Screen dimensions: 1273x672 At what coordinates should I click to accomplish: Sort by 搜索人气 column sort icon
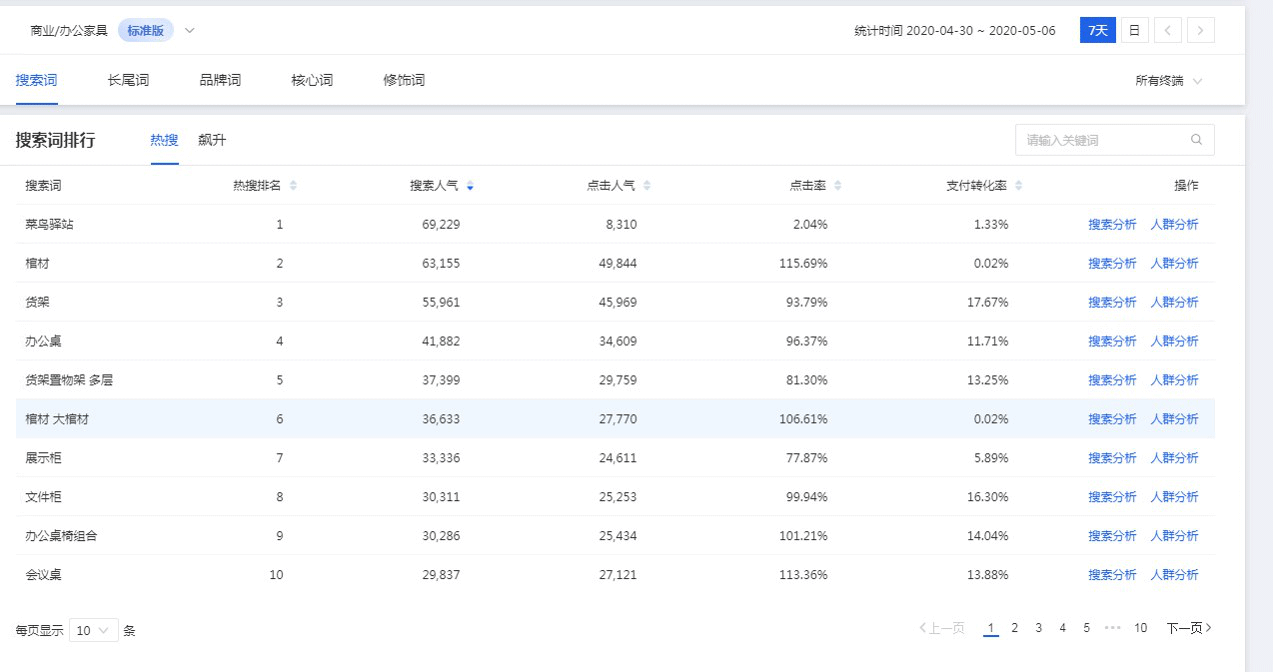[470, 186]
